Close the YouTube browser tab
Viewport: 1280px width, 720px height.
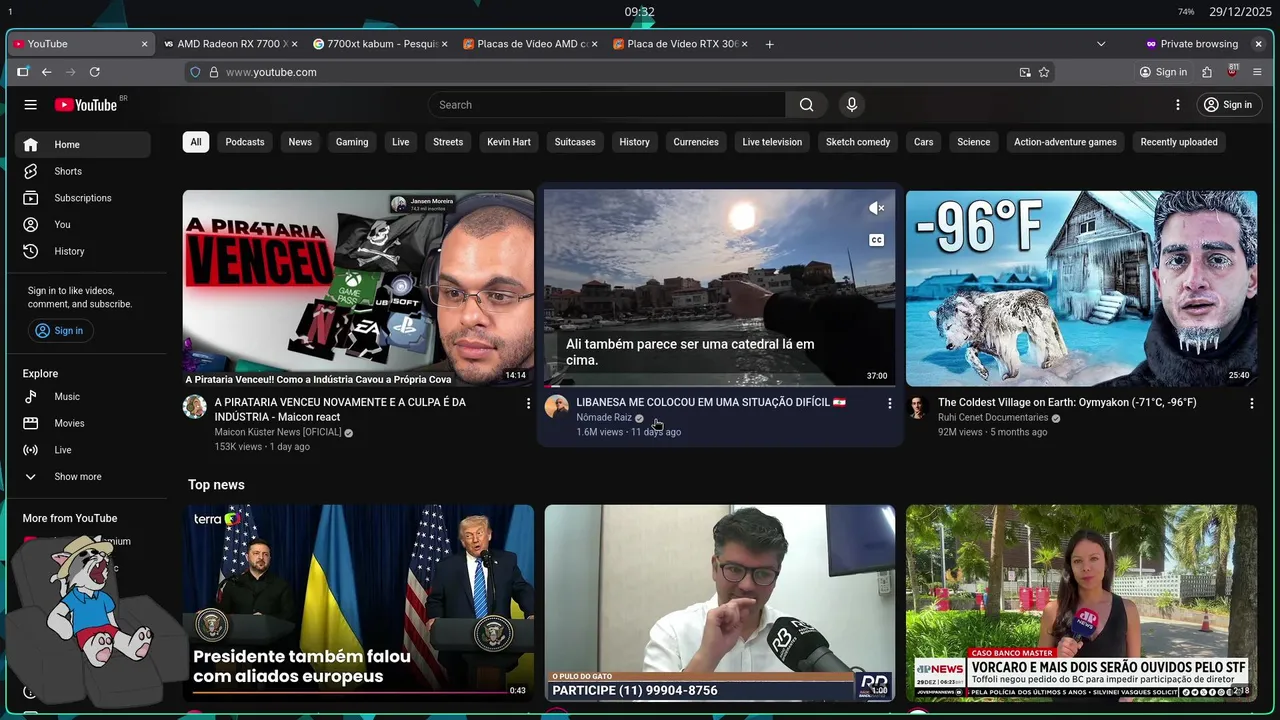[144, 44]
